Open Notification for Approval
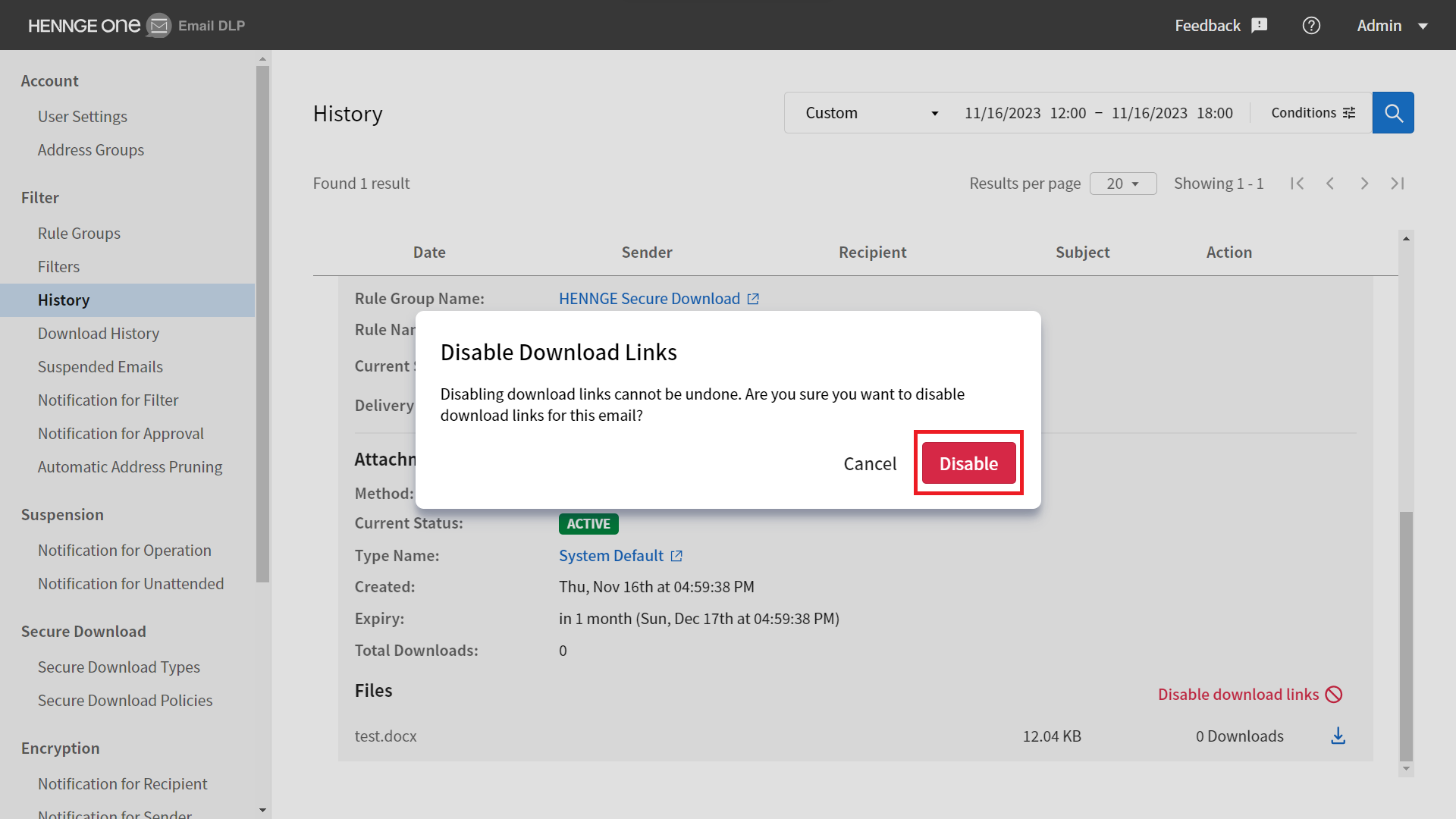1456x819 pixels. pos(121,434)
